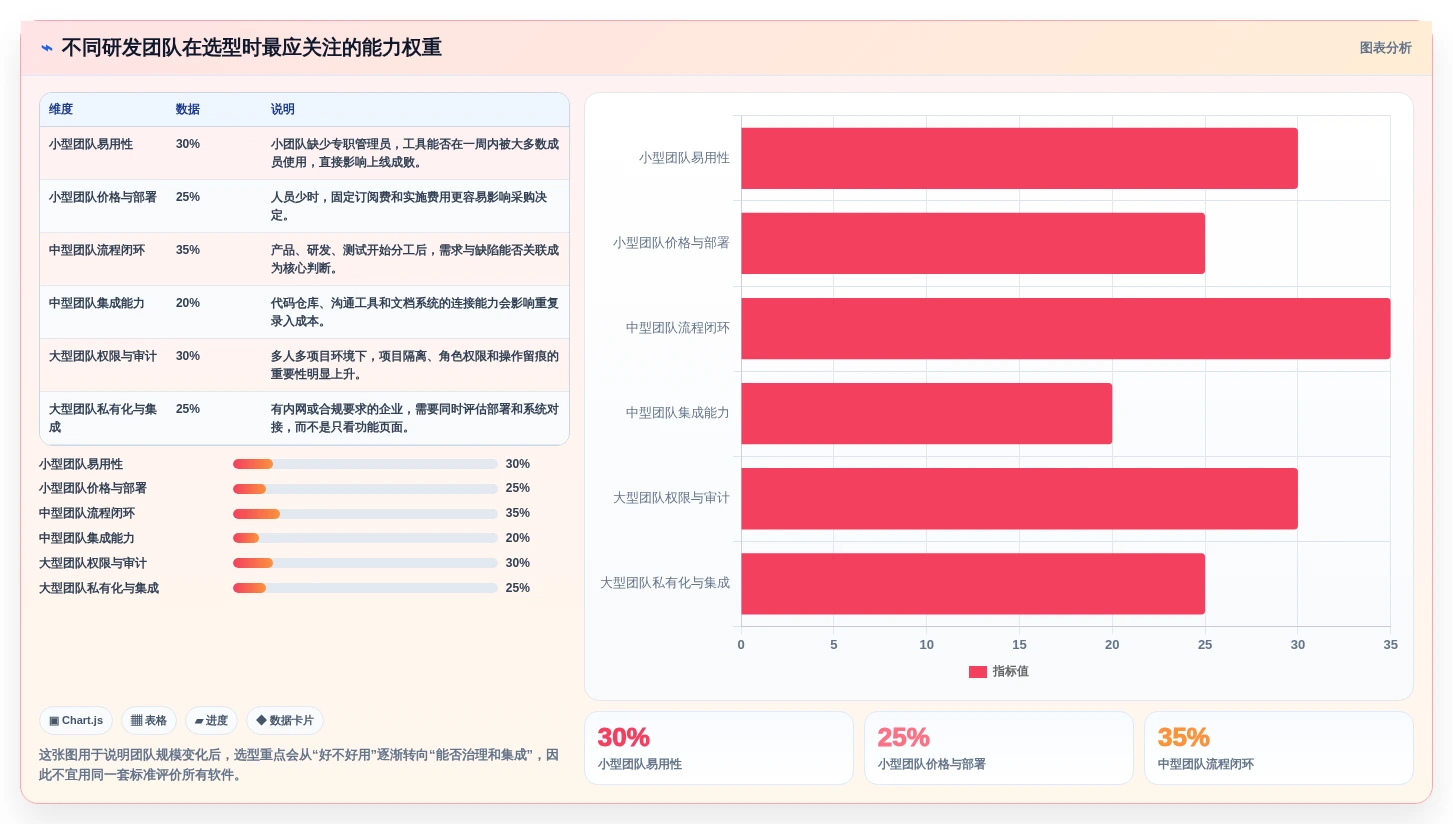1453x824 pixels.
Task: Click the 中型团队集成能力 table row label
Action: [x=97, y=303]
